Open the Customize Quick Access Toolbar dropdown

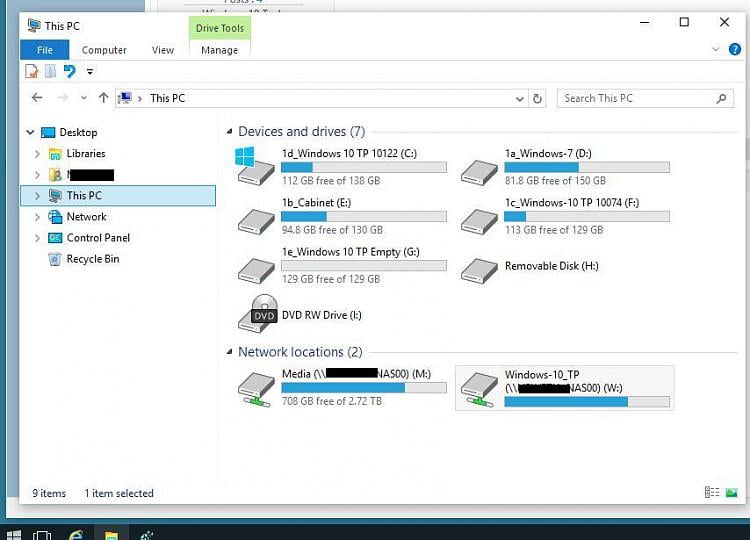click(x=90, y=72)
